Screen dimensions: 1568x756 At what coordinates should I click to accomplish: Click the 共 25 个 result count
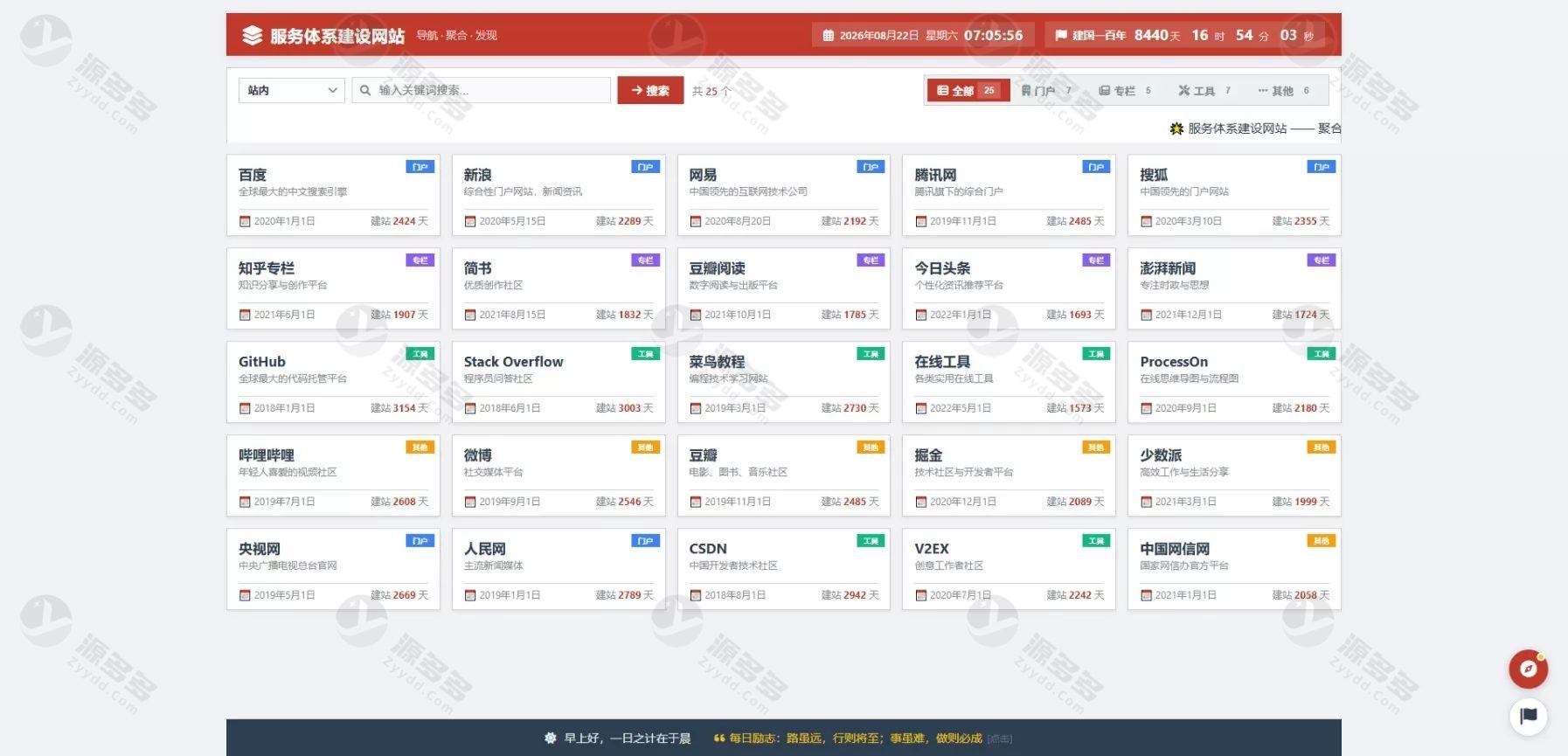tap(711, 91)
